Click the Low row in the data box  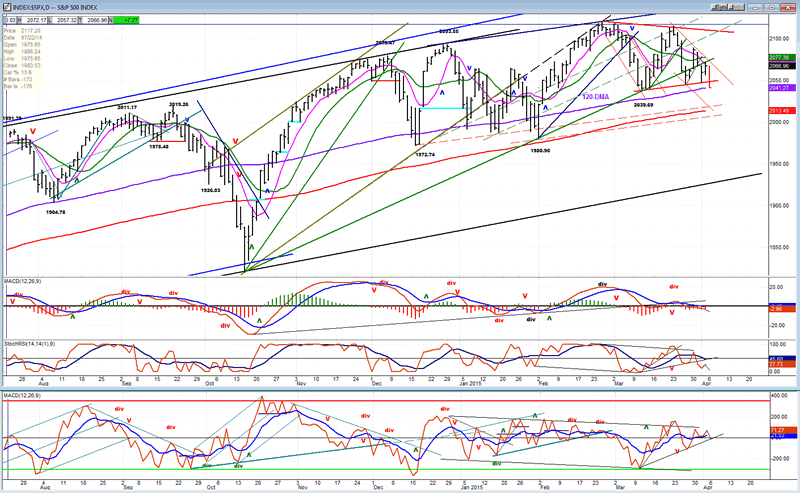tap(22, 59)
